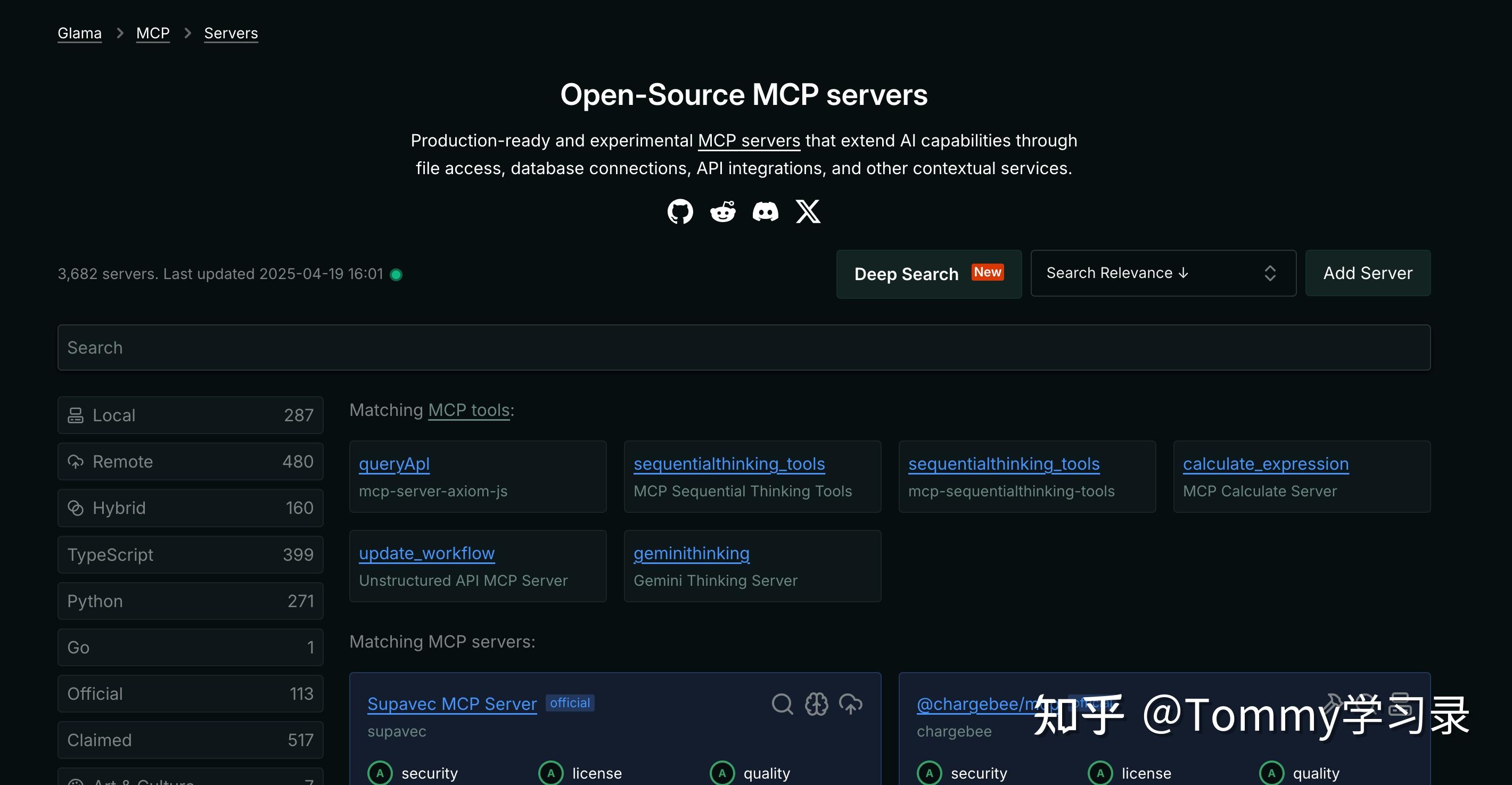Click inside the Search input field

coord(744,348)
